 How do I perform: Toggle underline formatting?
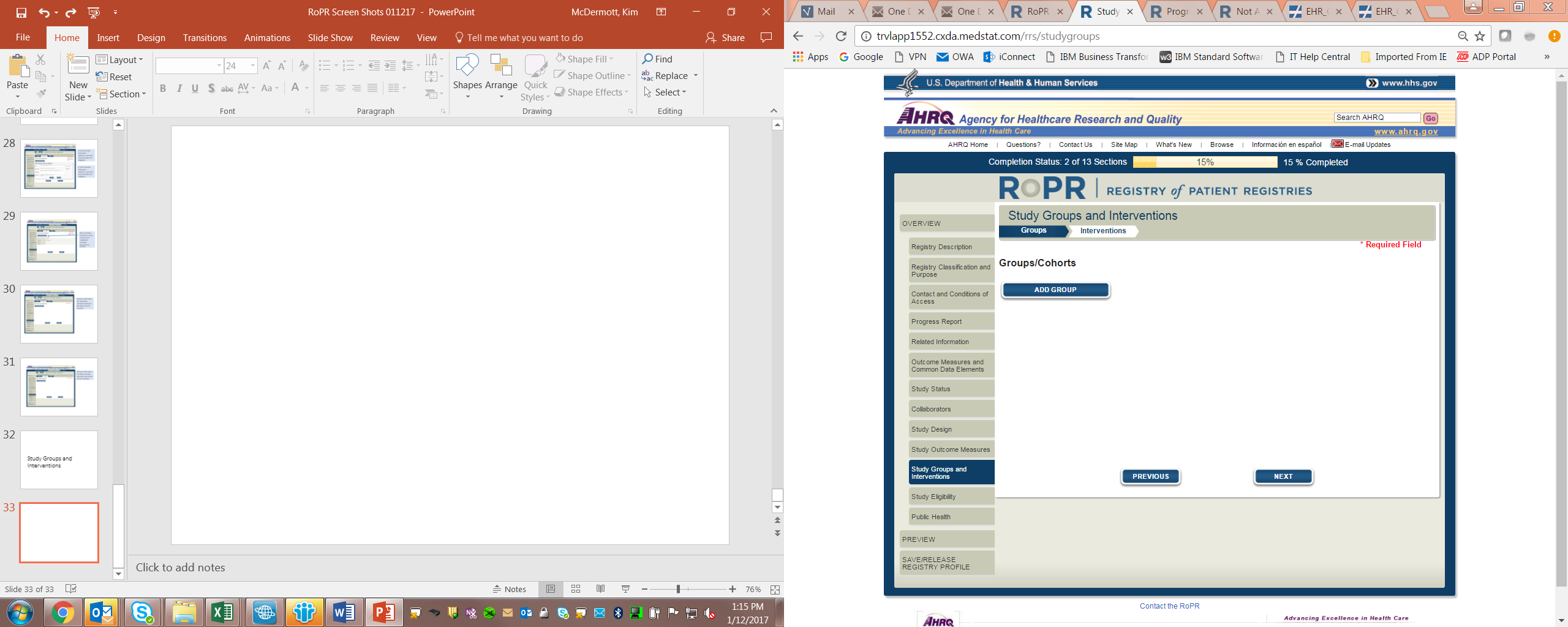(195, 88)
